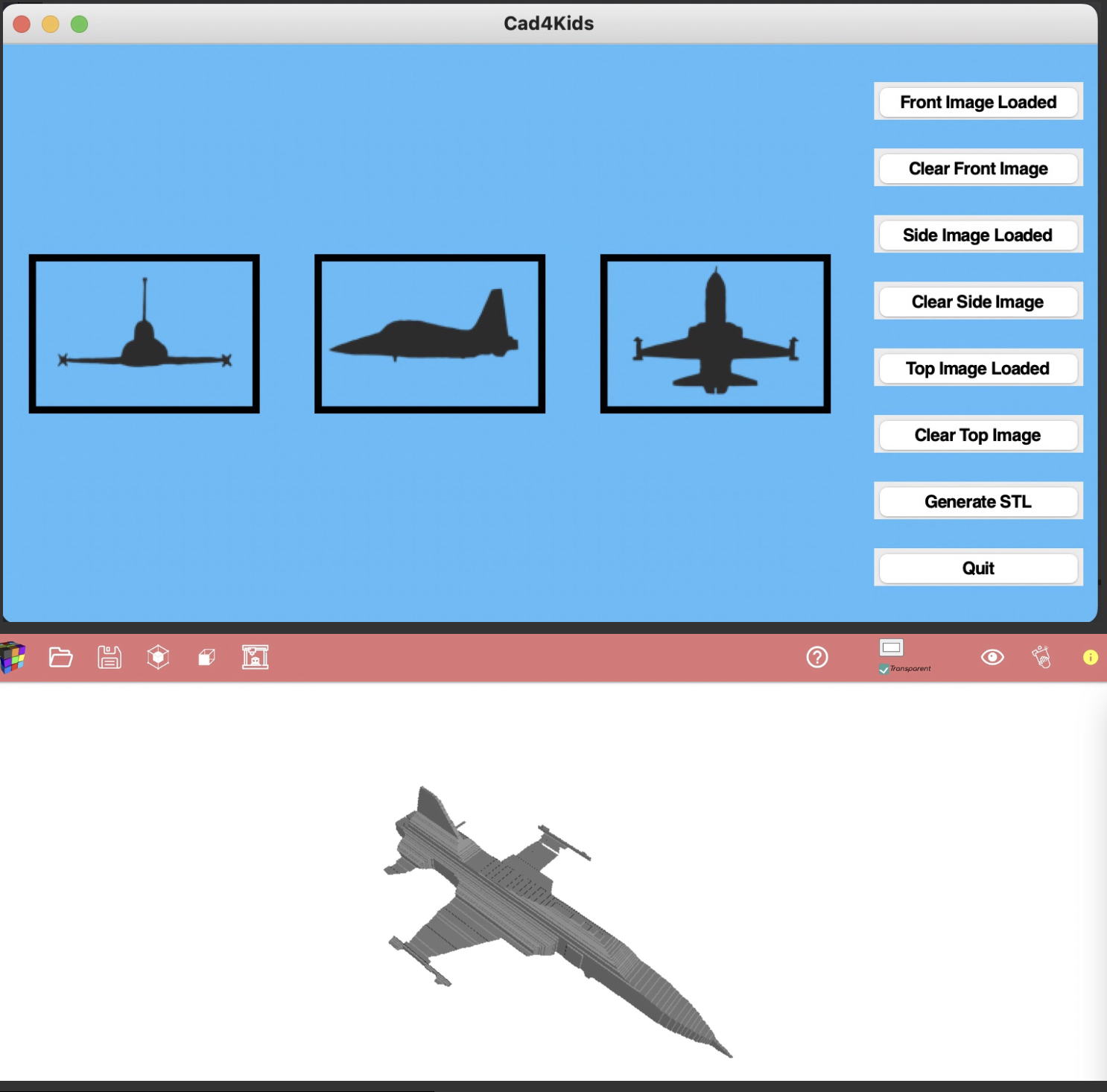Click the save floppy disk icon
The width and height of the screenshot is (1107, 1092).
click(110, 657)
